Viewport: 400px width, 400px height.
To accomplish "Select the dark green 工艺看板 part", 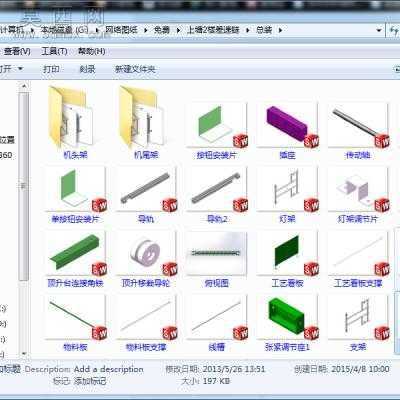I will pos(287,259).
